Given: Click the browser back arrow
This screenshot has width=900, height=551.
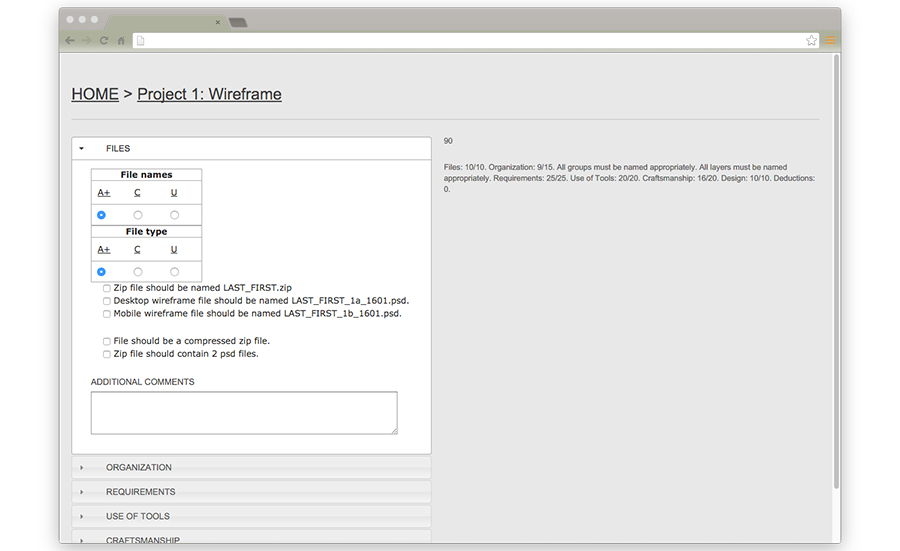Looking at the screenshot, I should point(69,41).
